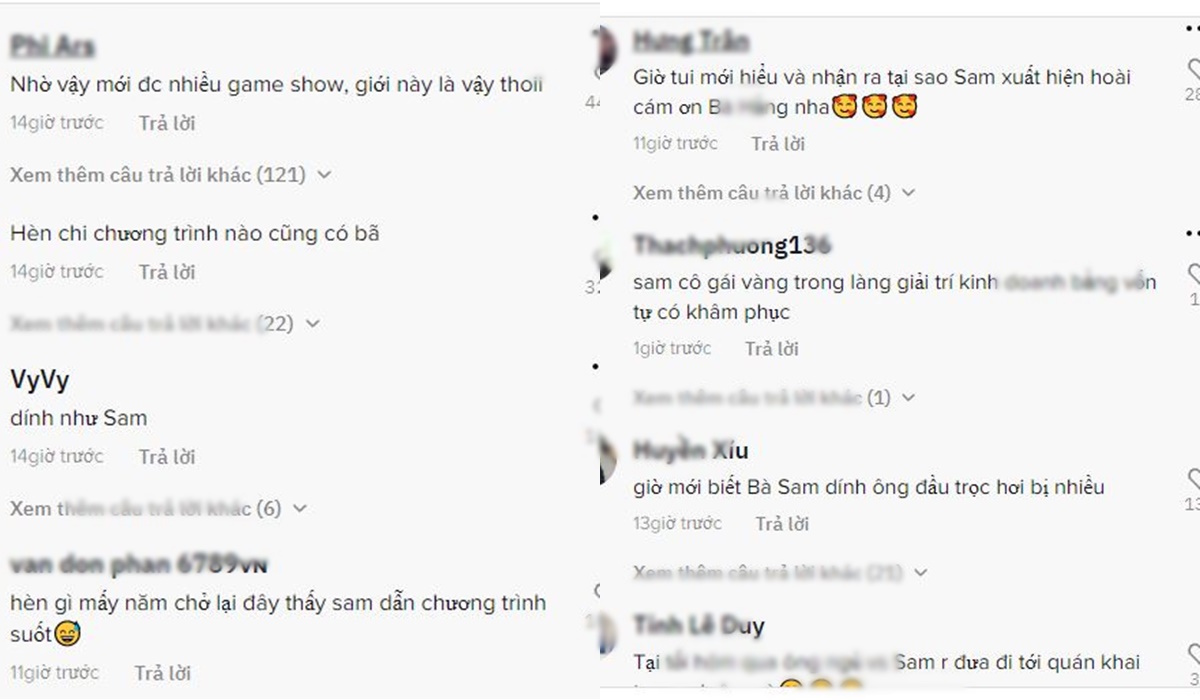Like Huyền Xíu's comment heart icon
Viewport: 1200px width, 700px height.
click(x=1194, y=478)
